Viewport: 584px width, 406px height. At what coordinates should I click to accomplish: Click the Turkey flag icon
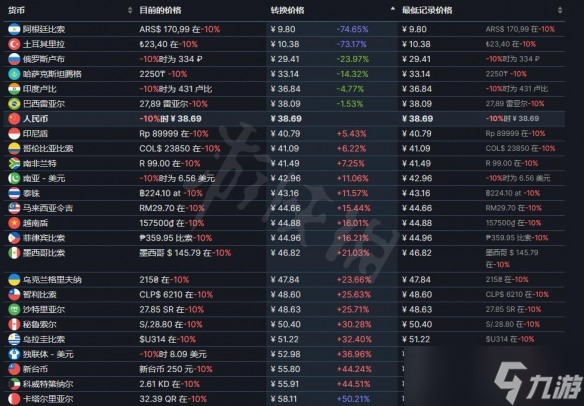click(14, 44)
